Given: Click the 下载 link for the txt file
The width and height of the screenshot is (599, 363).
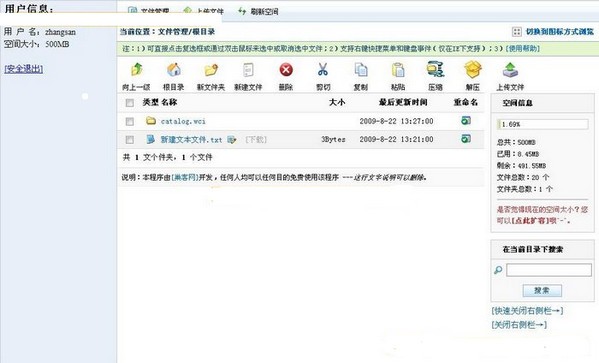Looking at the screenshot, I should (x=256, y=139).
